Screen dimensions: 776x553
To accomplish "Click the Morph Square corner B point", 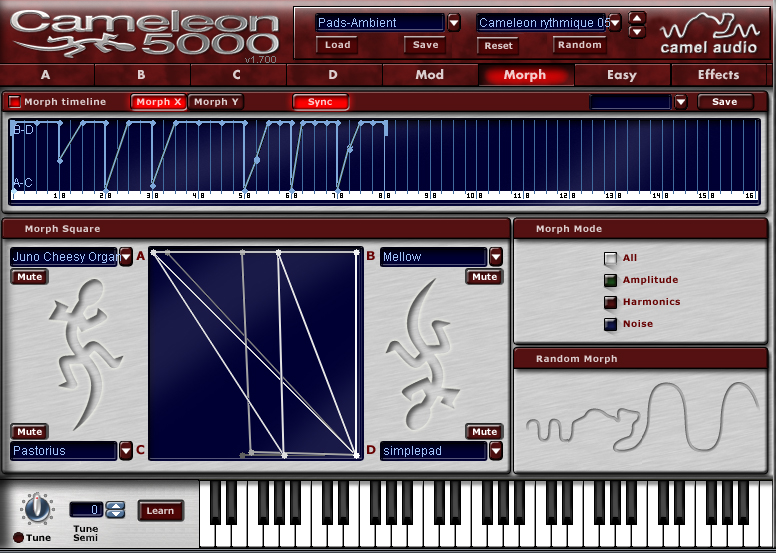I will (x=356, y=253).
